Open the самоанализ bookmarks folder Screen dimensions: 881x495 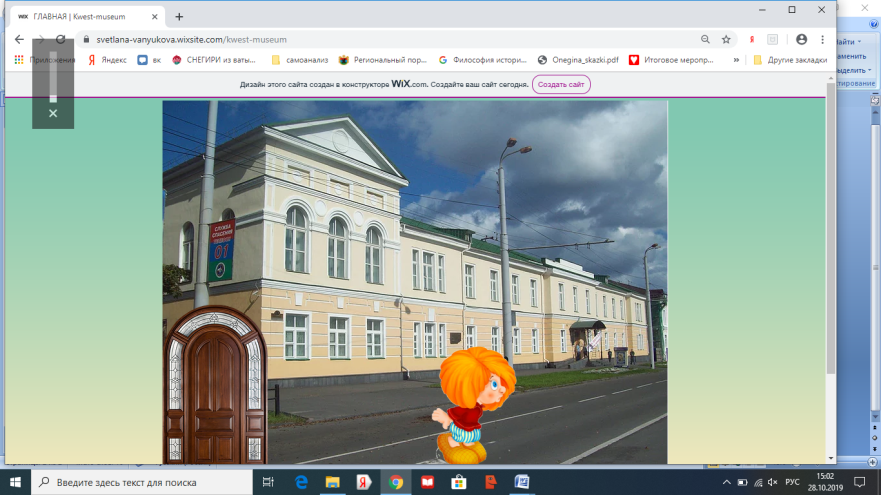coord(299,60)
